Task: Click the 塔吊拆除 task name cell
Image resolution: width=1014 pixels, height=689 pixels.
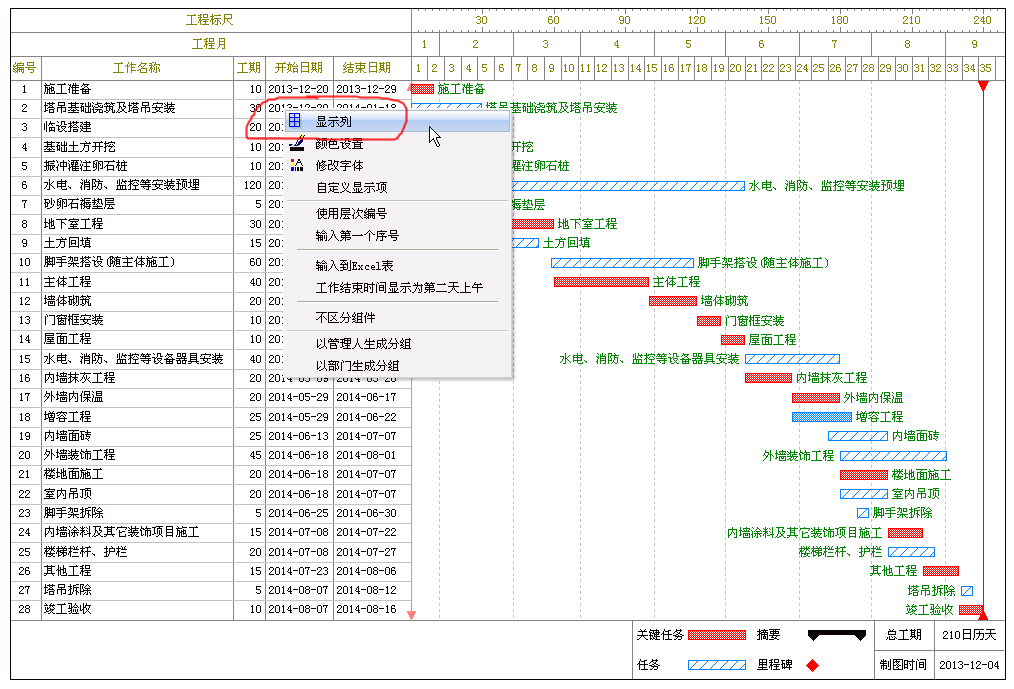Action: (137, 590)
